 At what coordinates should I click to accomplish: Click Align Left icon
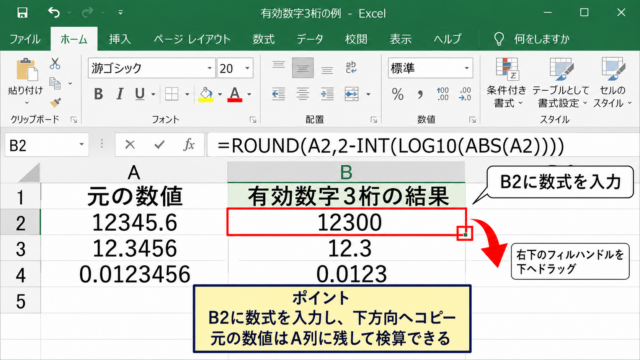[x=278, y=94]
